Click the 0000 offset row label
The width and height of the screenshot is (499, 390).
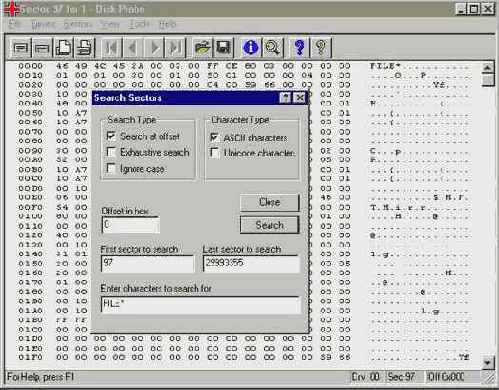coord(30,66)
